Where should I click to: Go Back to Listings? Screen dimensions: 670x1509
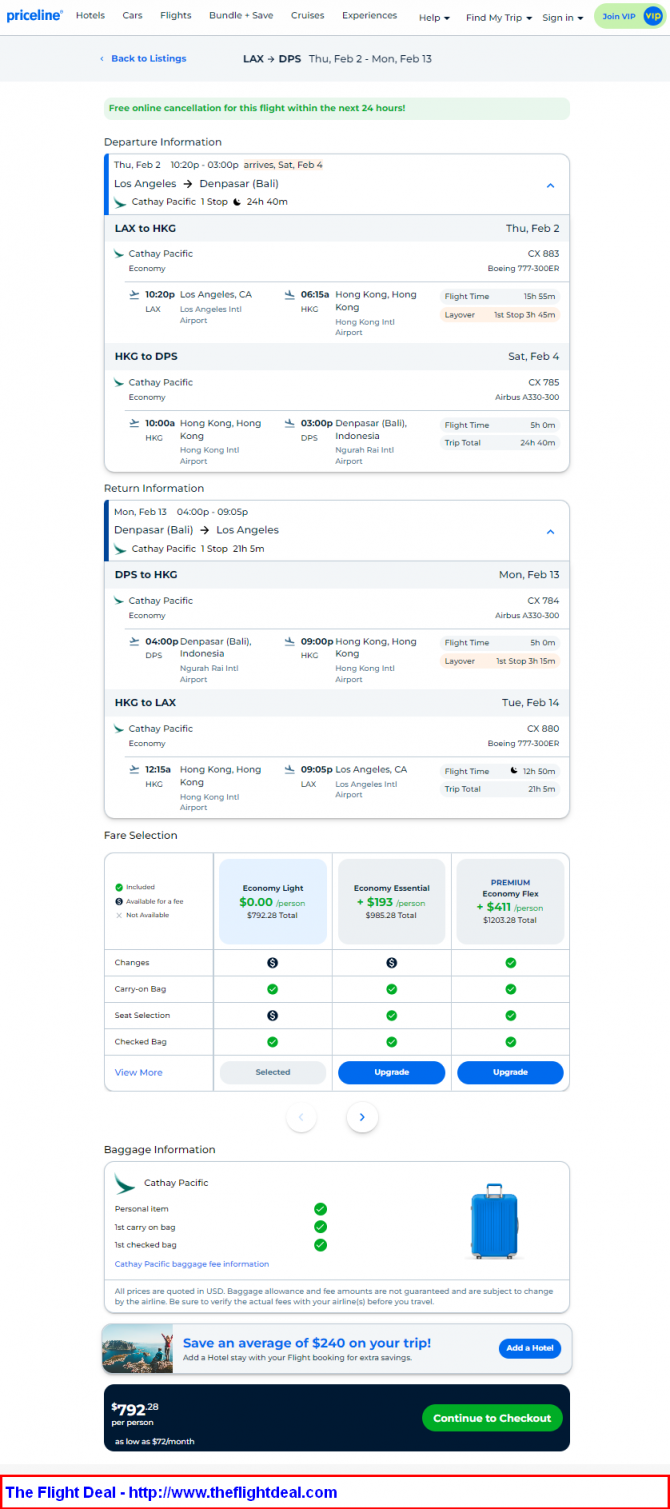143,59
